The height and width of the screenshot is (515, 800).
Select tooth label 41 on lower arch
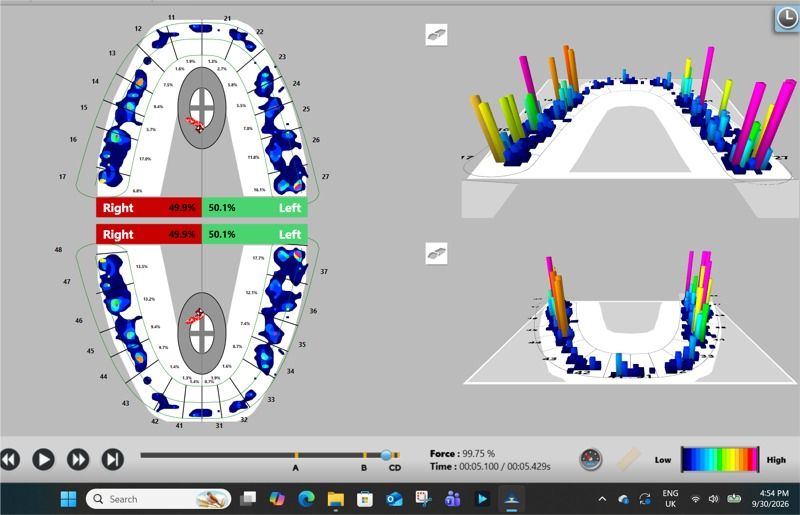(x=179, y=425)
